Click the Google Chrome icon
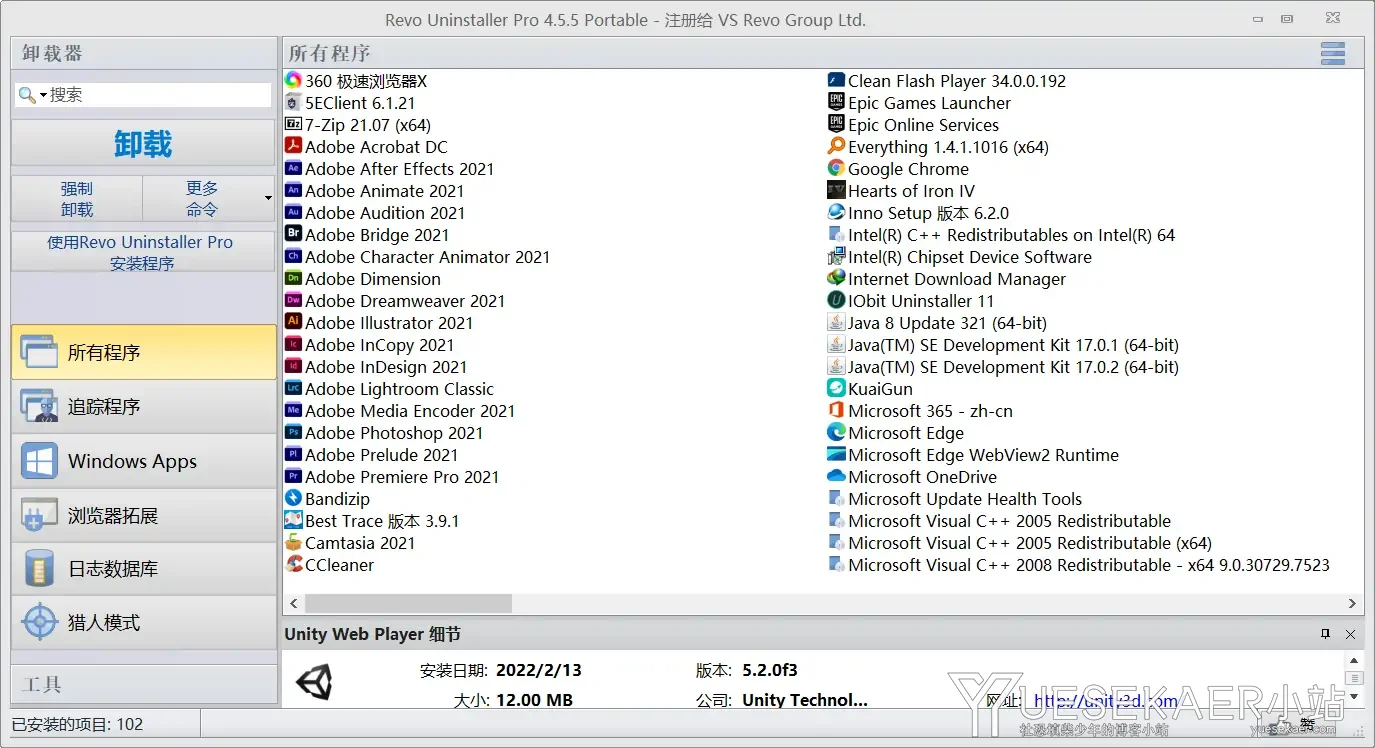The height and width of the screenshot is (748, 1375). click(836, 168)
